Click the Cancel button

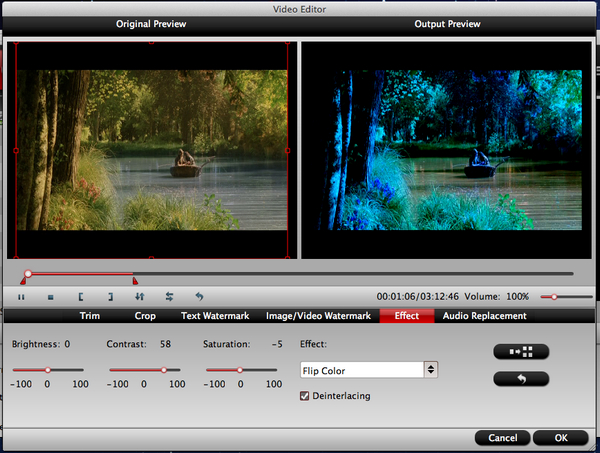pos(502,438)
